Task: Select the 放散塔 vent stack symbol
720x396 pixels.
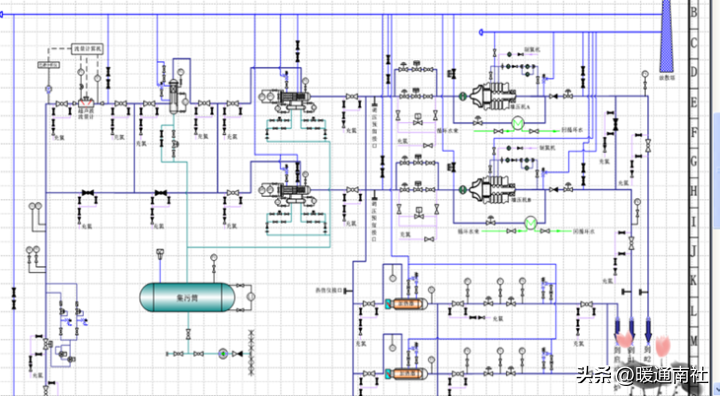Action: pos(666,36)
